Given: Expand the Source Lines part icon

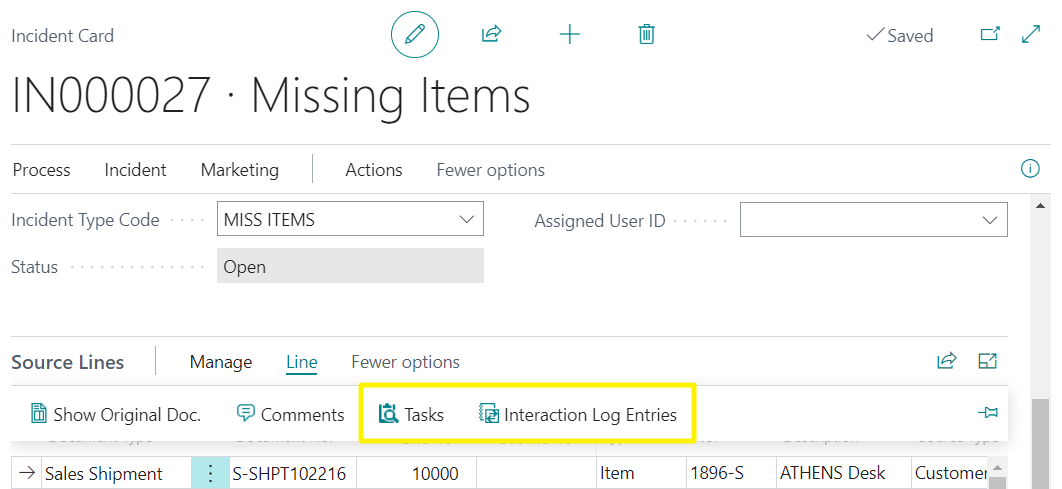Looking at the screenshot, I should tap(987, 361).
